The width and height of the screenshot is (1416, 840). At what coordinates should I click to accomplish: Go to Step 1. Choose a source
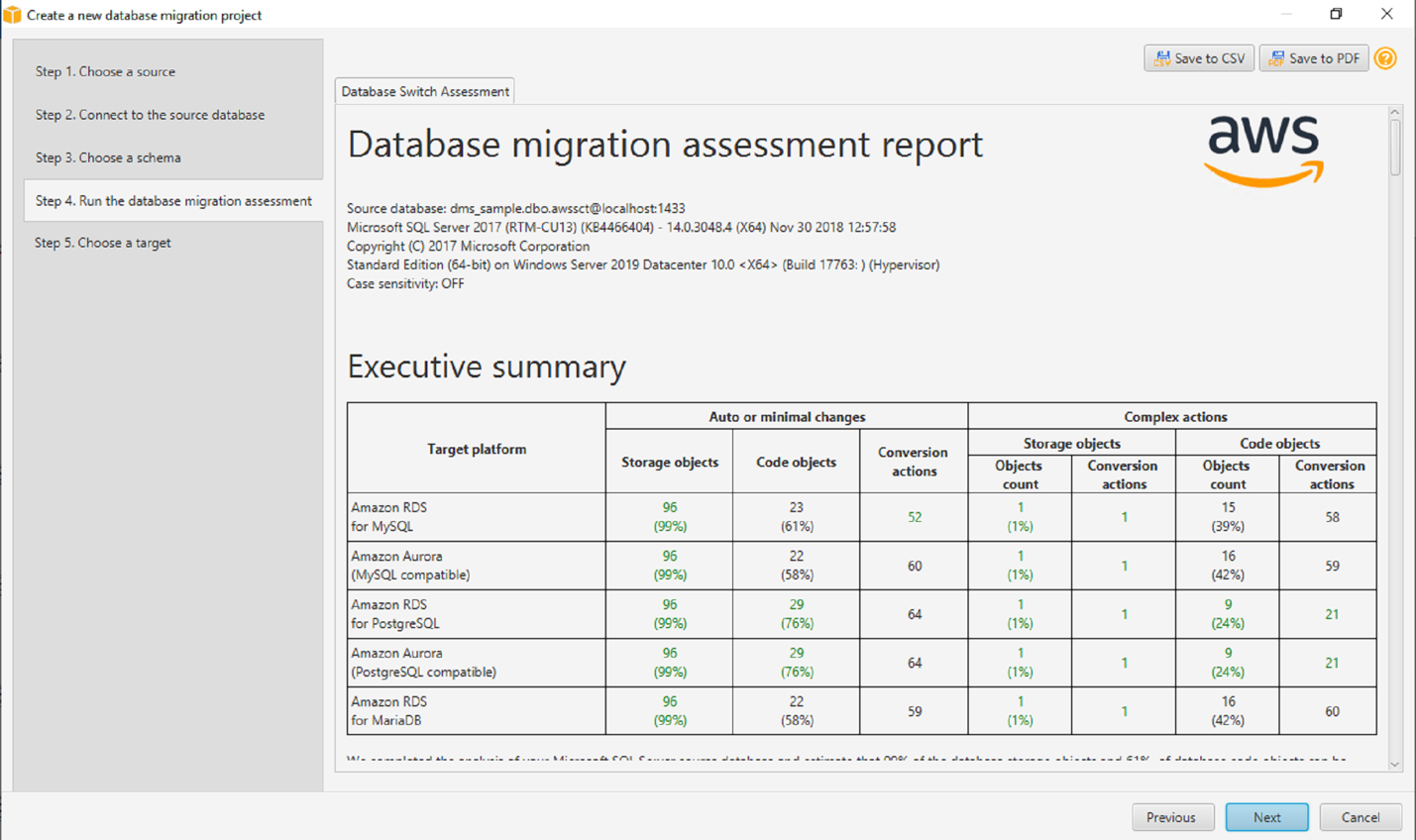pyautogui.click(x=105, y=71)
